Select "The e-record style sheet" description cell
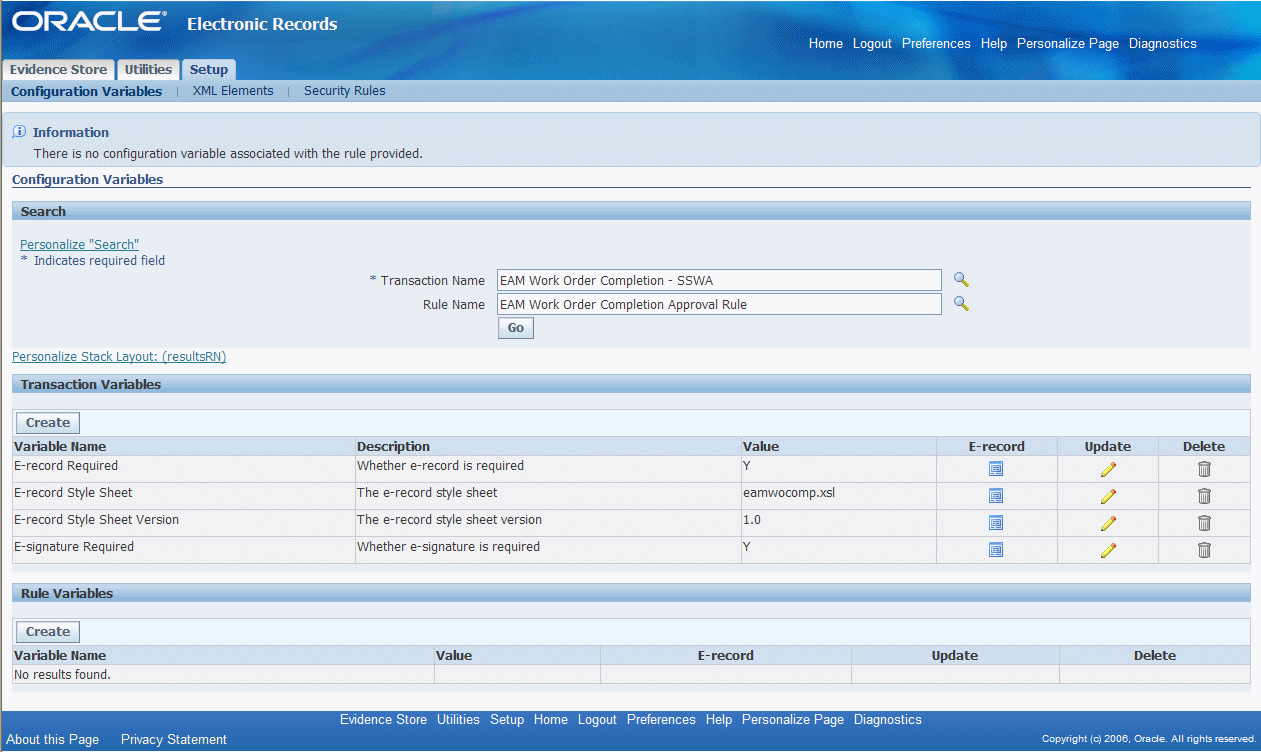Screen dimensions: 1261x752 click(x=427, y=493)
